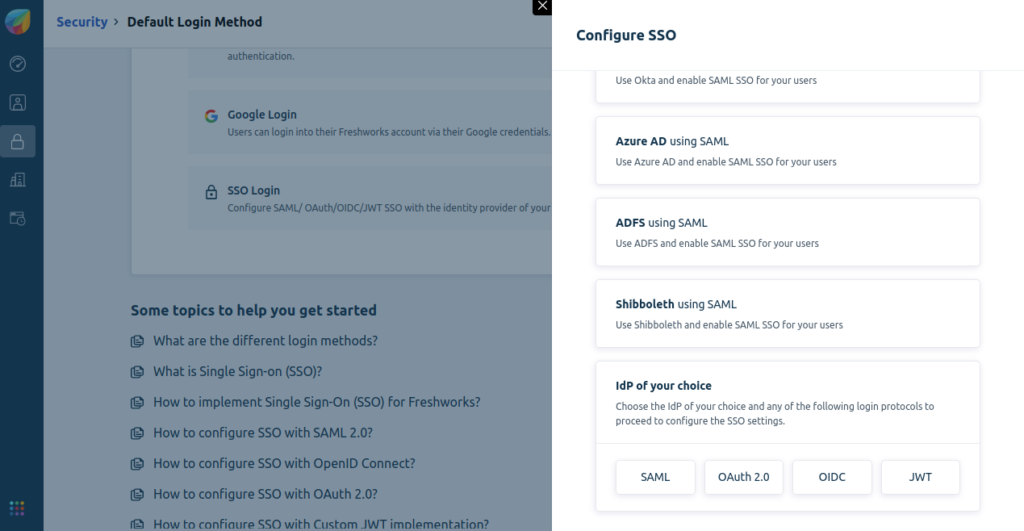
Task: Click 'IdP of your choice' heading
Action: pyautogui.click(x=664, y=385)
